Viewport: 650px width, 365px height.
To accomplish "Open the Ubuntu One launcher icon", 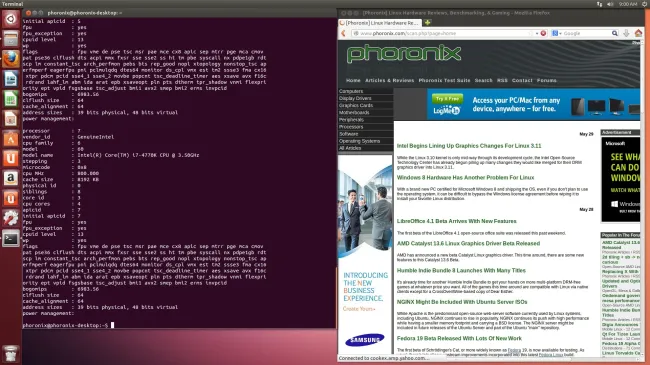I will click(x=11, y=158).
